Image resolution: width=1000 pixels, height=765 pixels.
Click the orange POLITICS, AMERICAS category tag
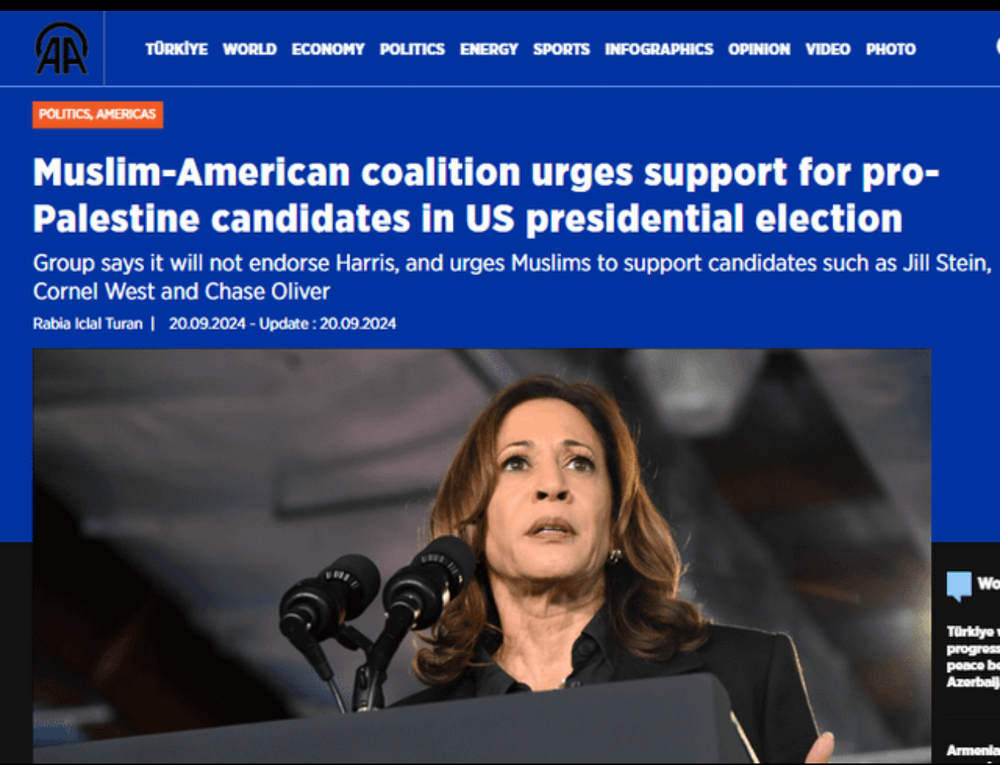pyautogui.click(x=98, y=115)
